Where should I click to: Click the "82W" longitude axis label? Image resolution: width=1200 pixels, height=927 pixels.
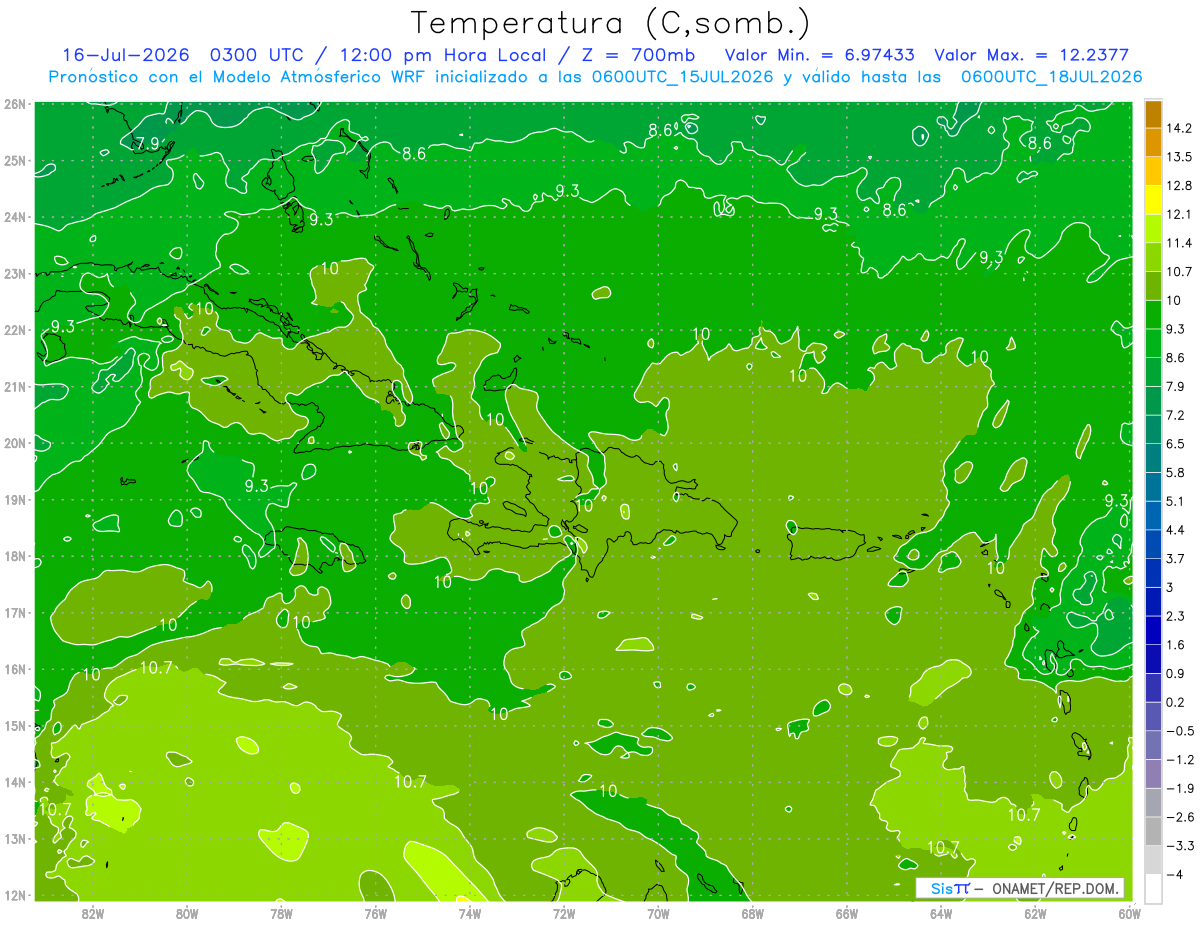tap(92, 913)
